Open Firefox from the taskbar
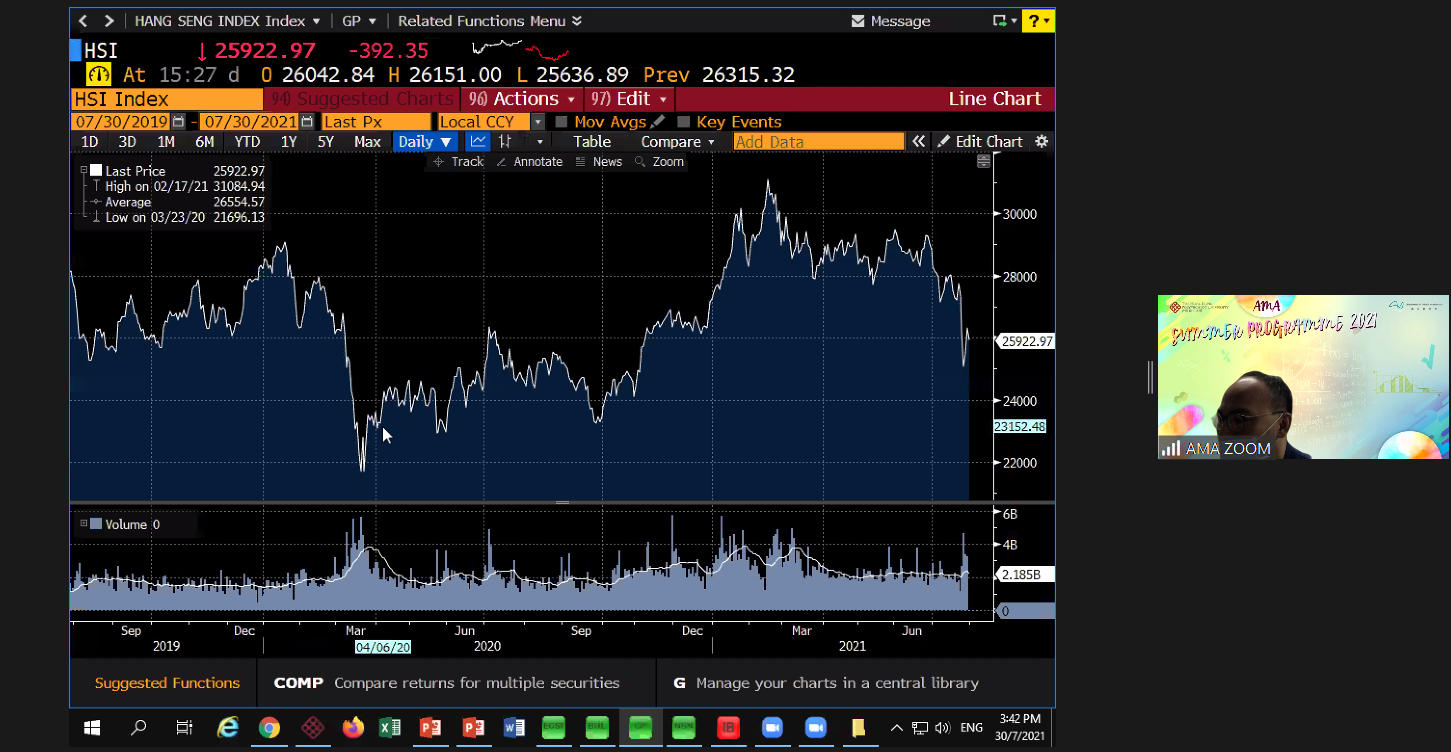1451x752 pixels. pyautogui.click(x=352, y=728)
